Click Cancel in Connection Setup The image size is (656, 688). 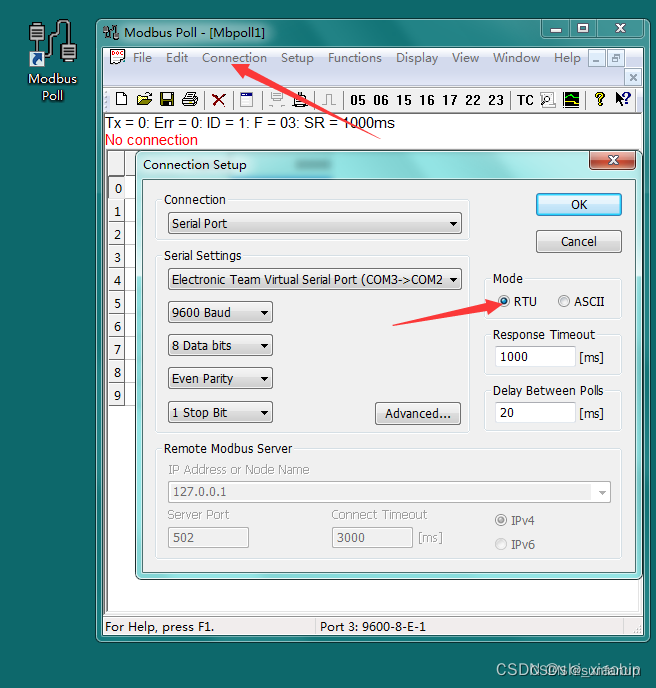coord(579,241)
